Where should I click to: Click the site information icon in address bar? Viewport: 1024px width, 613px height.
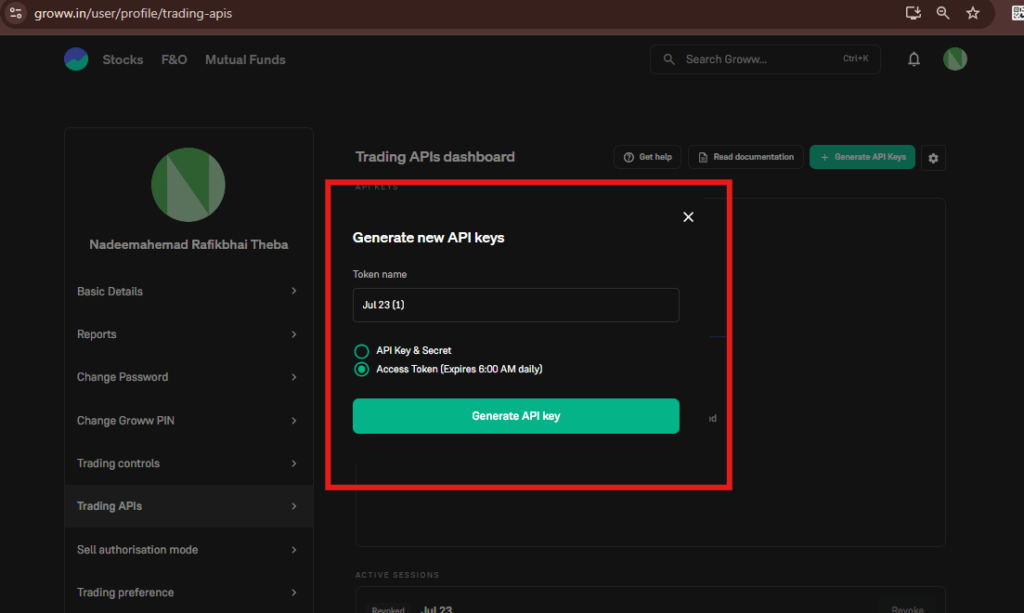(x=16, y=13)
